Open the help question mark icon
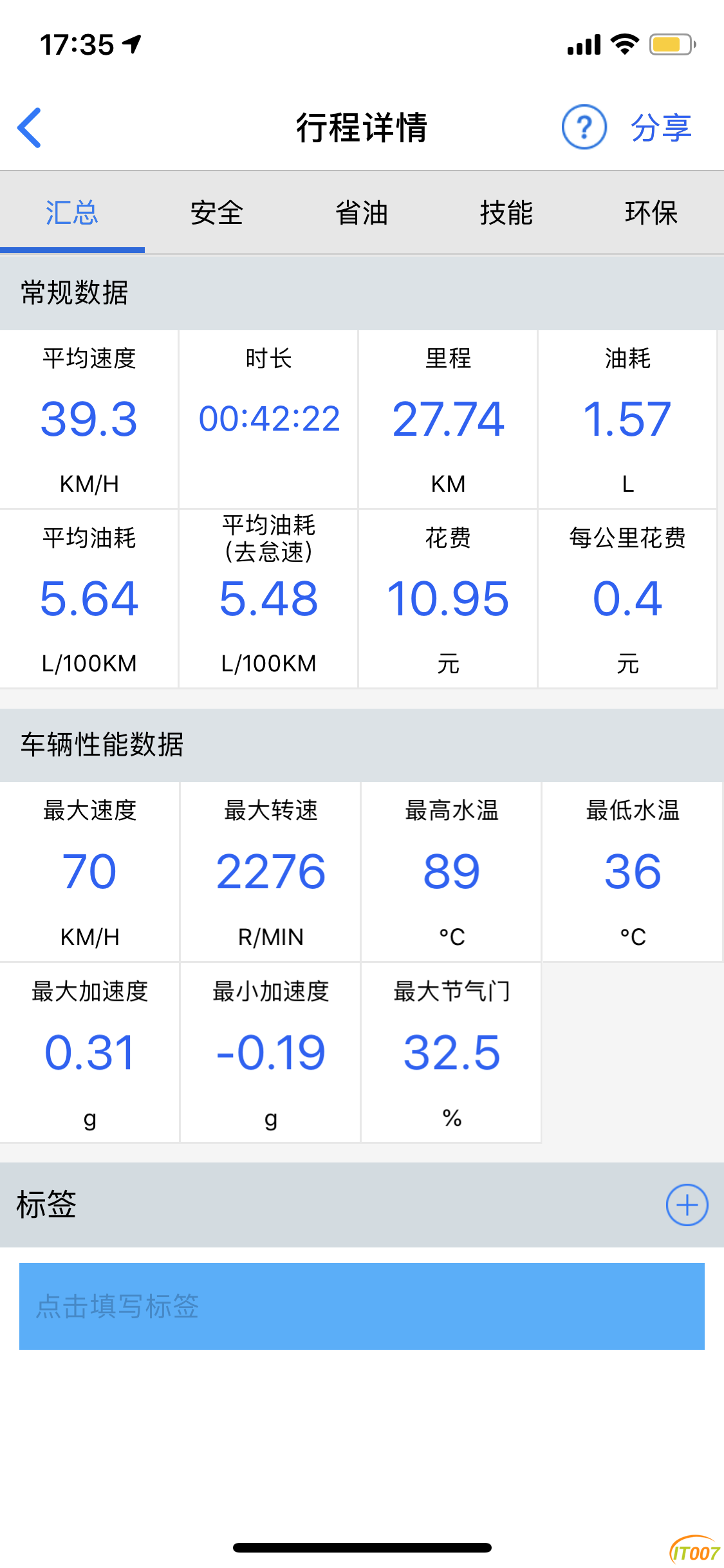The image size is (724, 1568). 584,127
